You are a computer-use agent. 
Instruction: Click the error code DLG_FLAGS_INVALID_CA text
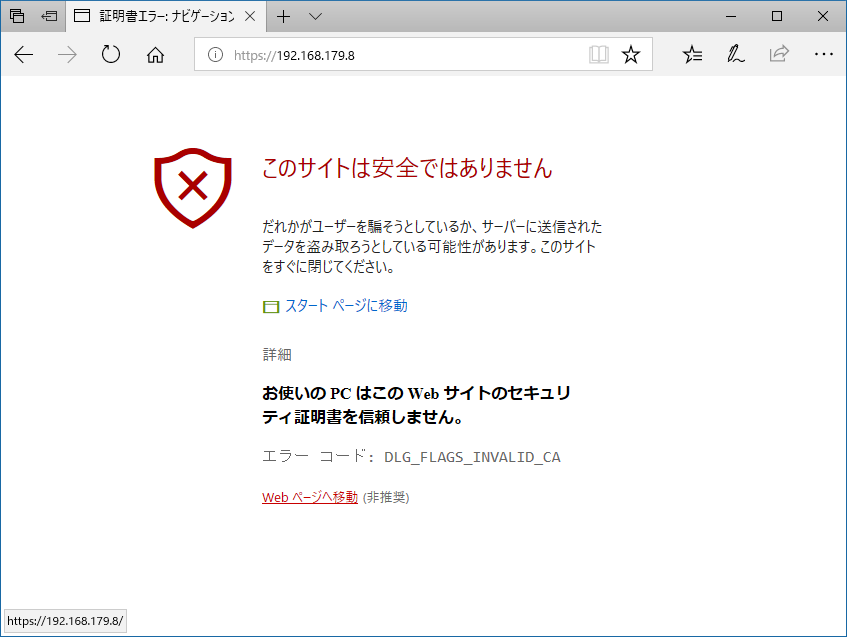point(473,457)
